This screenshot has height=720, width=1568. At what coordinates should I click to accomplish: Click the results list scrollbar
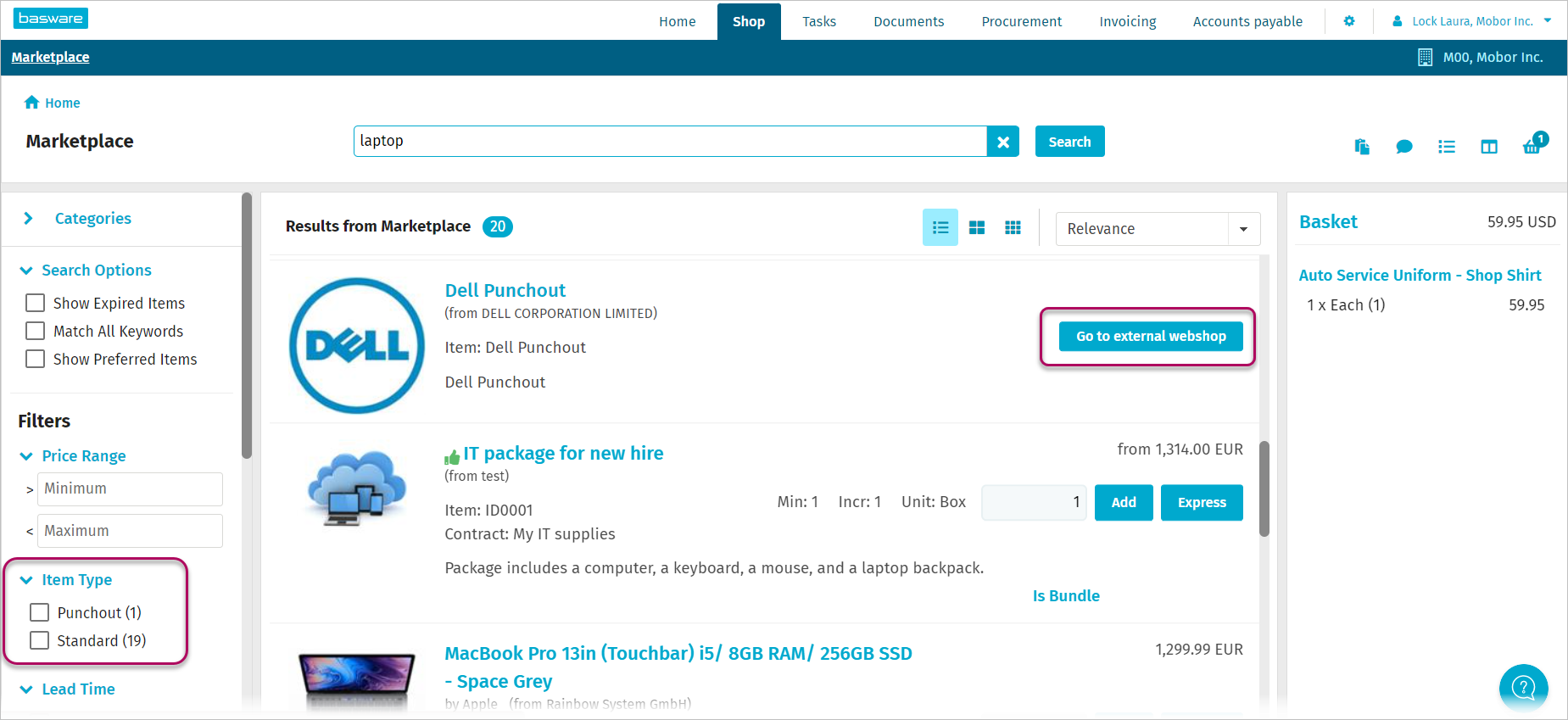click(1264, 489)
